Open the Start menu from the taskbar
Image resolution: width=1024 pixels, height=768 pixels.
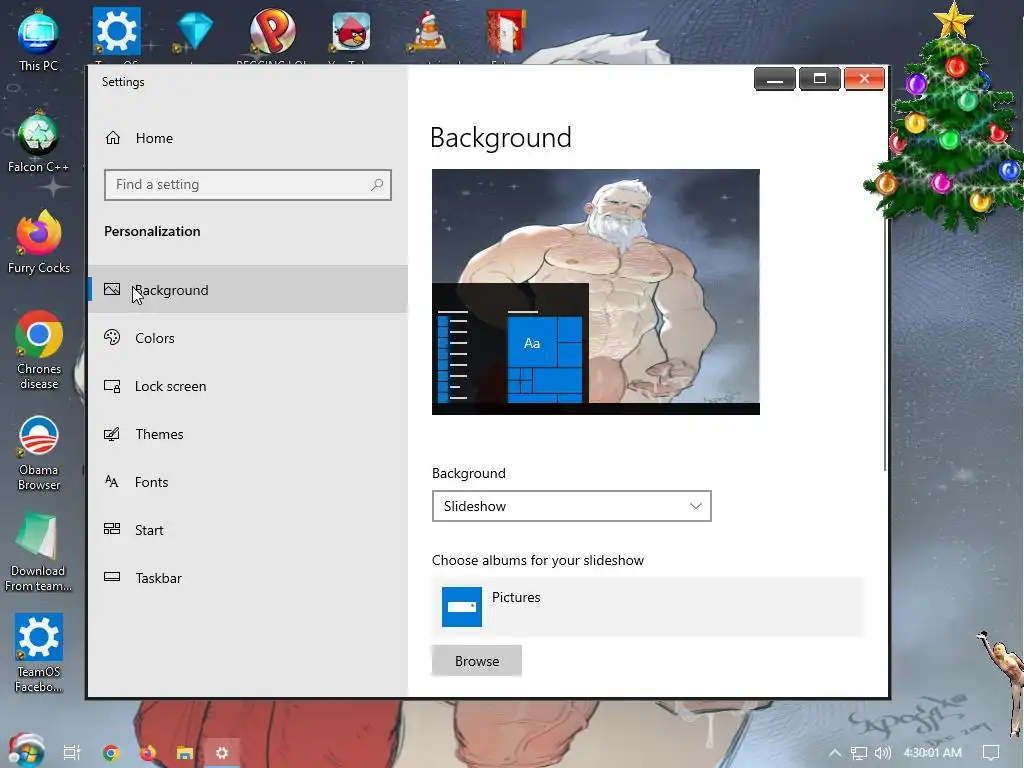pos(26,750)
